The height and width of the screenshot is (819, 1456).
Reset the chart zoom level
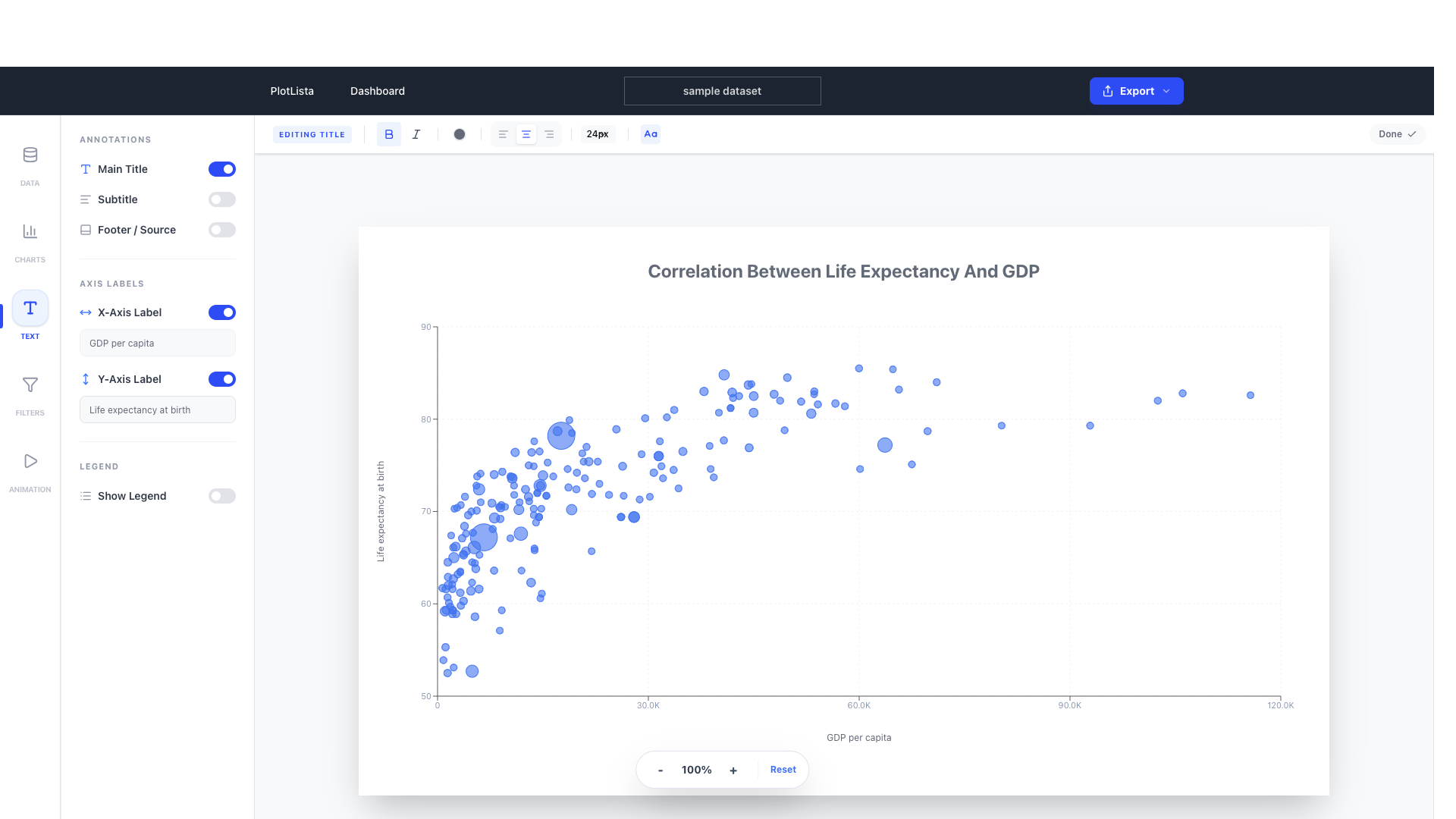[783, 769]
